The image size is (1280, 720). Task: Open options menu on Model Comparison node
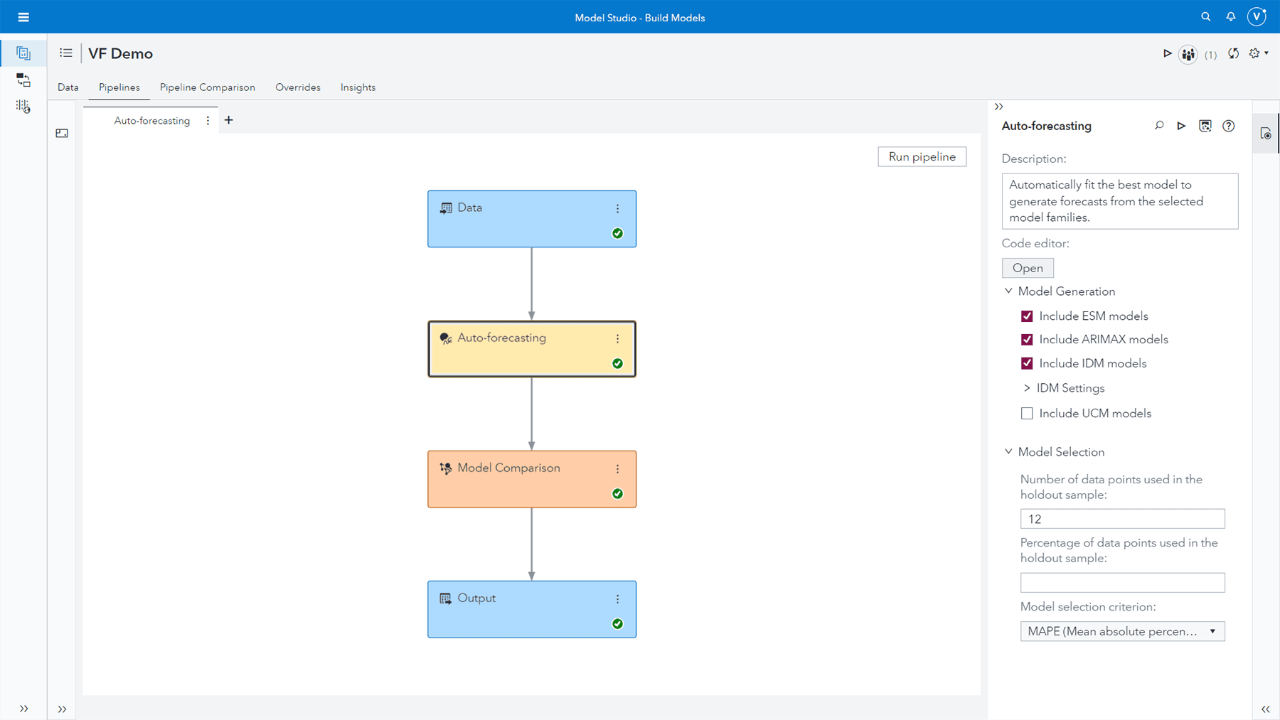pos(617,469)
